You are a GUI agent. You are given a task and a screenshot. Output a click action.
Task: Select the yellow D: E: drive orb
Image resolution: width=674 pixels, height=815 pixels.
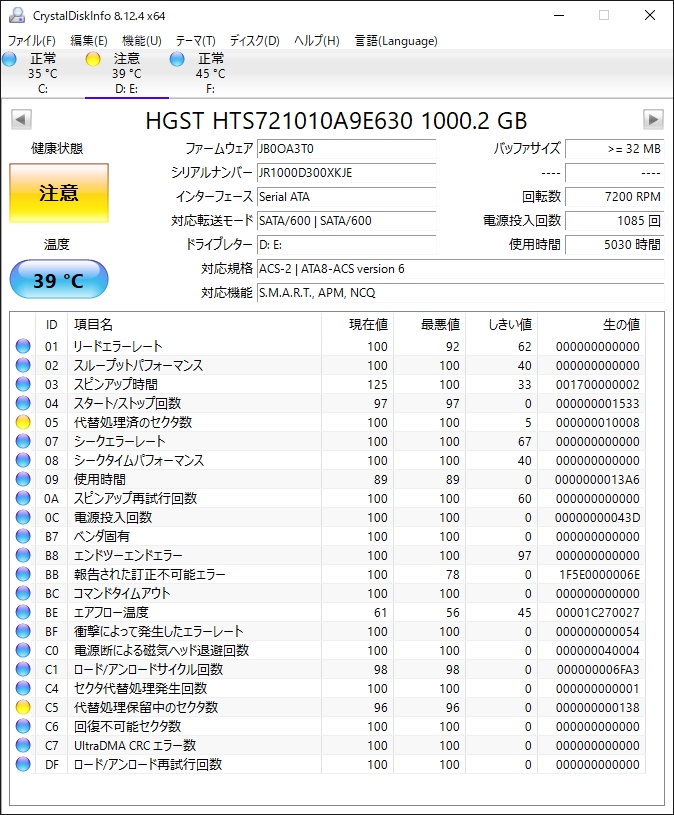point(94,59)
